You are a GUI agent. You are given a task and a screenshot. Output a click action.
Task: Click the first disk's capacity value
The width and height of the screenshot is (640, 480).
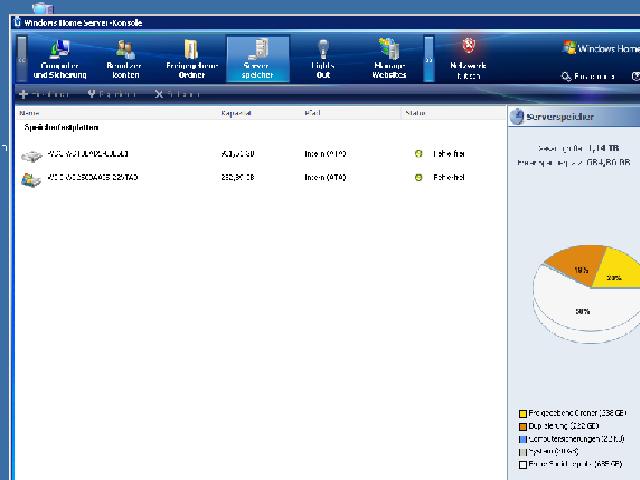point(238,154)
